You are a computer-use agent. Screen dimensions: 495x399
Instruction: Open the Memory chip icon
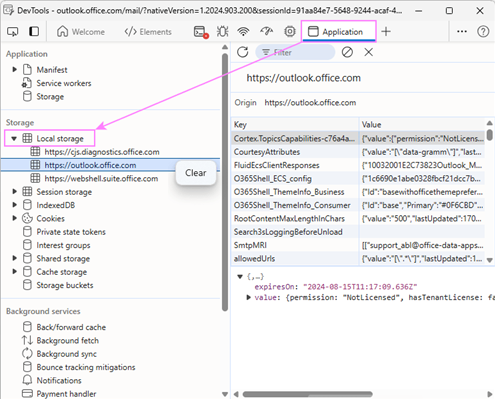(x=290, y=32)
